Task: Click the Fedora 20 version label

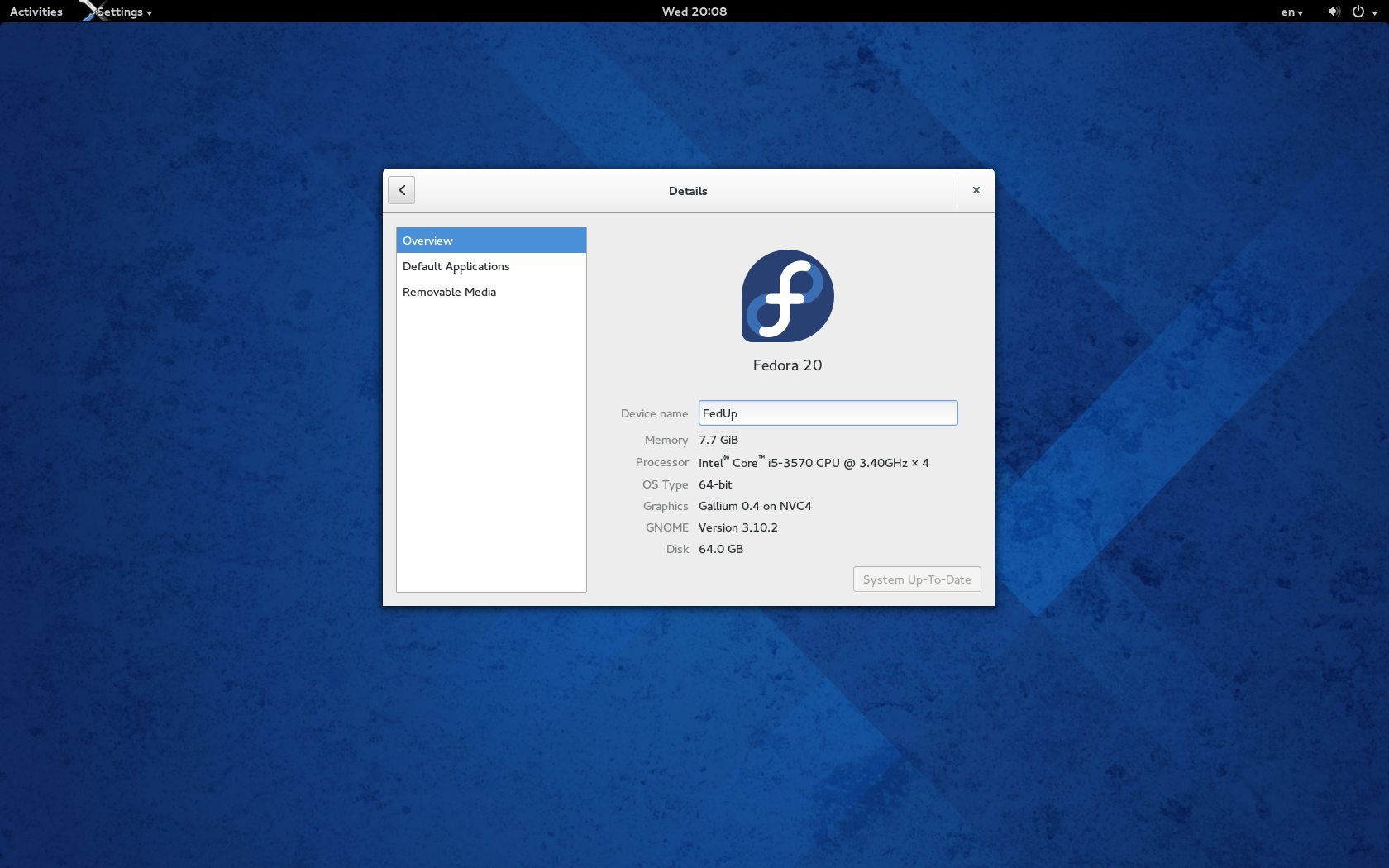Action: coord(786,365)
